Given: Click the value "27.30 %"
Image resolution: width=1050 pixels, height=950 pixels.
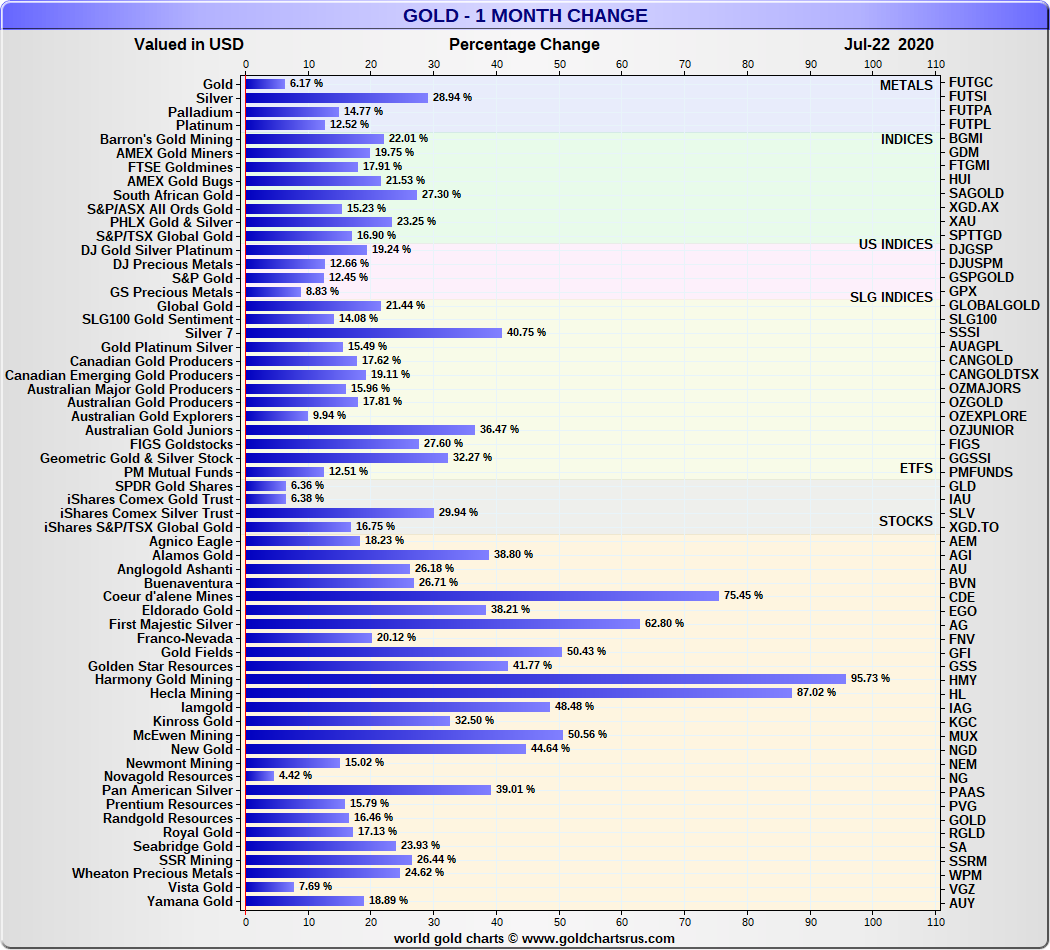Looking at the screenshot, I should [x=441, y=194].
